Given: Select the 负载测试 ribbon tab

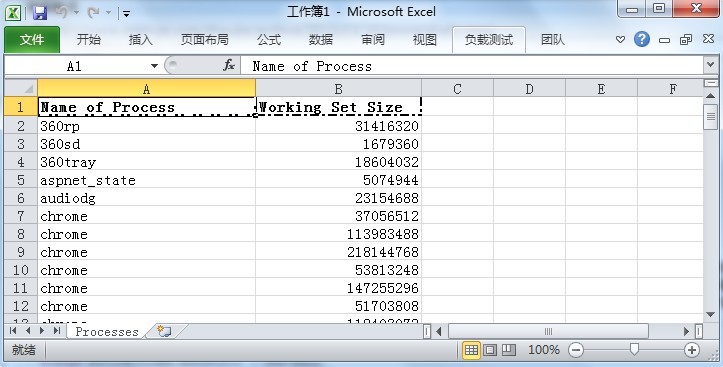Looking at the screenshot, I should [489, 40].
